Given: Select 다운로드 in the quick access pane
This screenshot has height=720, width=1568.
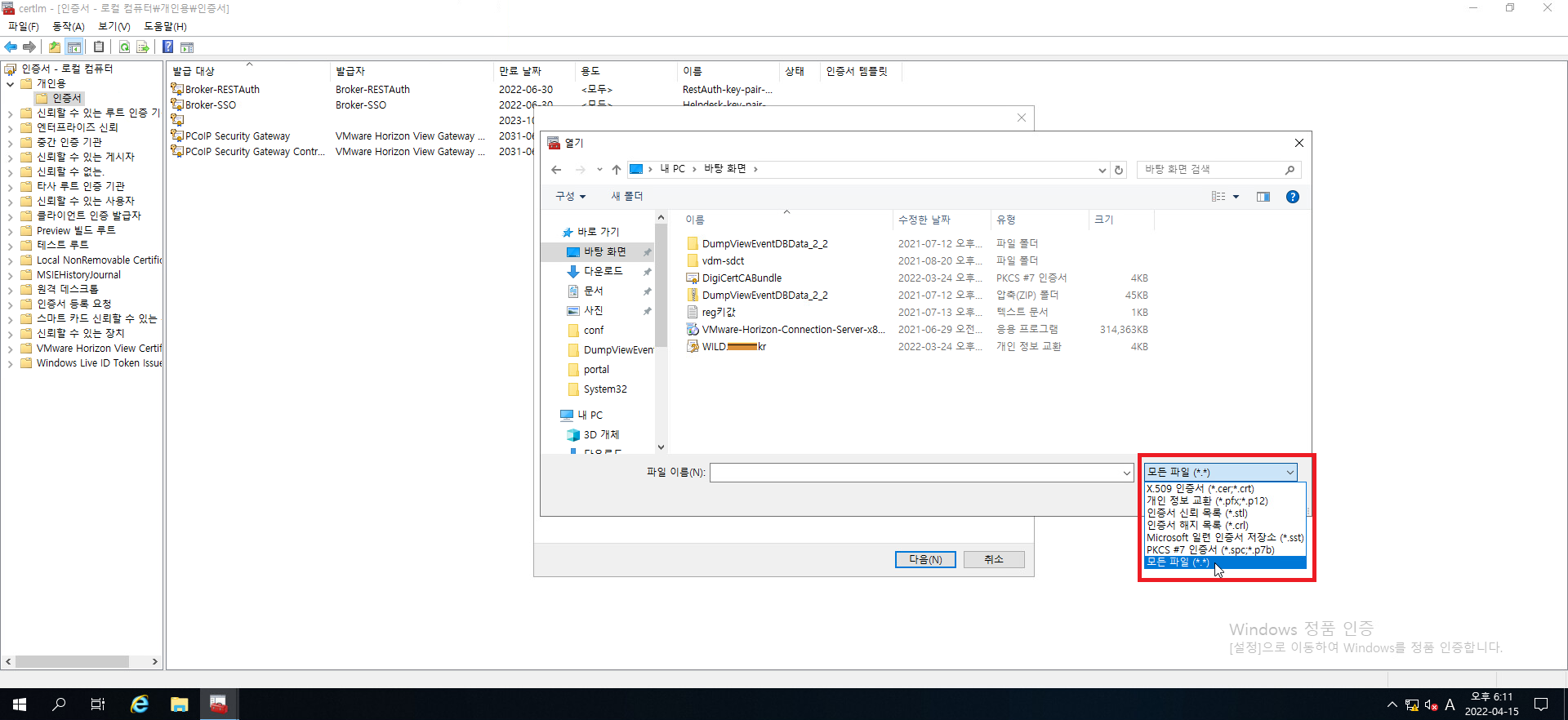Looking at the screenshot, I should [604, 272].
